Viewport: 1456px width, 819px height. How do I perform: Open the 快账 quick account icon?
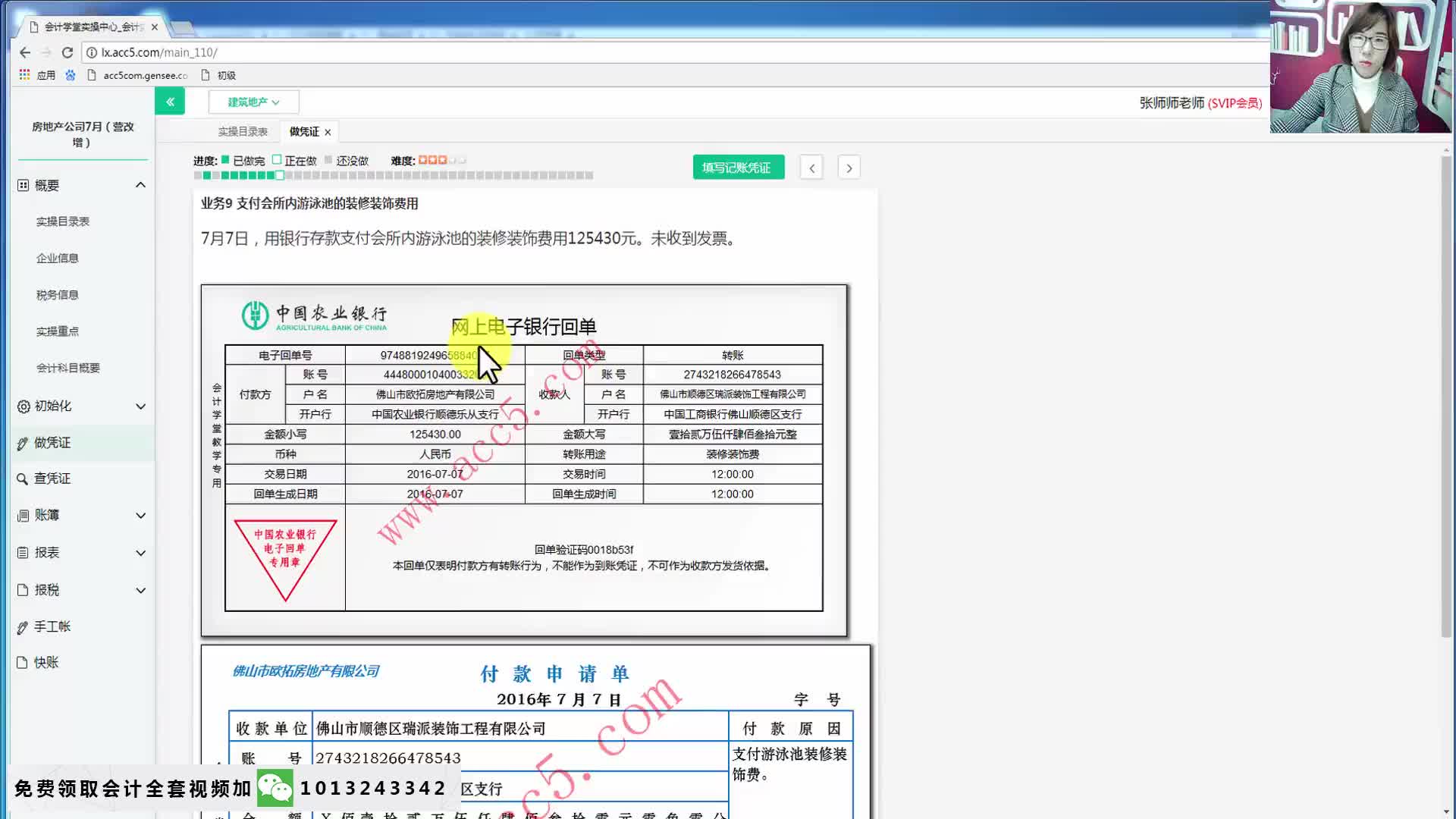(23, 661)
